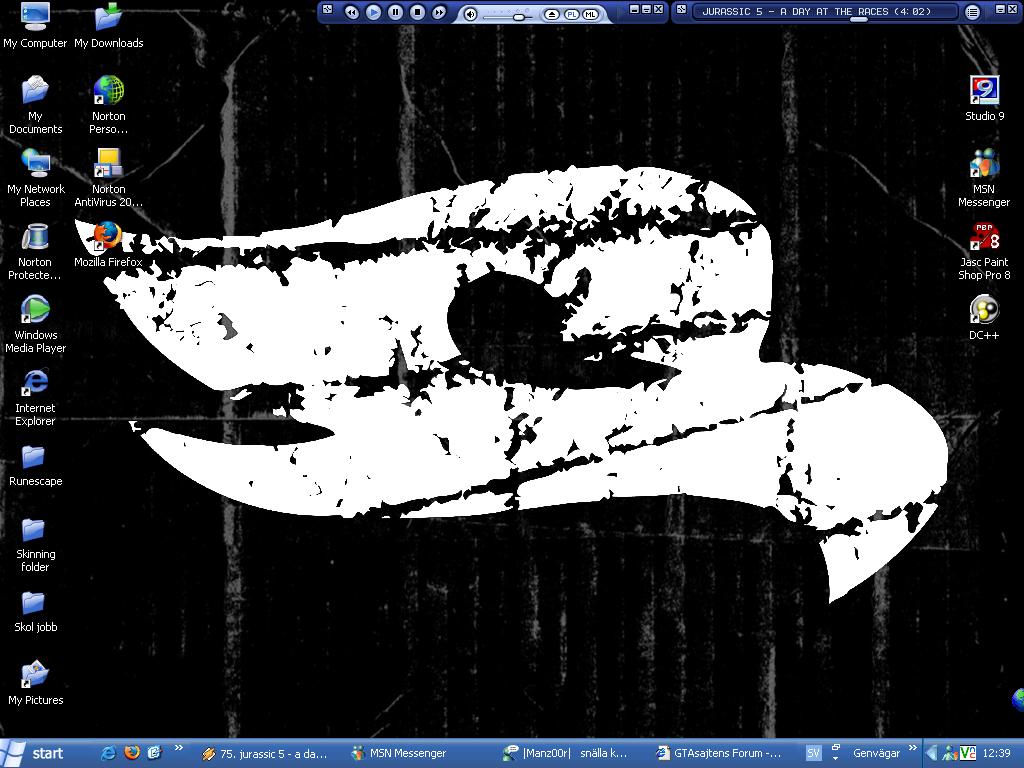This screenshot has width=1024, height=768.
Task: Launch the Studio 9 desktop shortcut
Action: click(984, 98)
